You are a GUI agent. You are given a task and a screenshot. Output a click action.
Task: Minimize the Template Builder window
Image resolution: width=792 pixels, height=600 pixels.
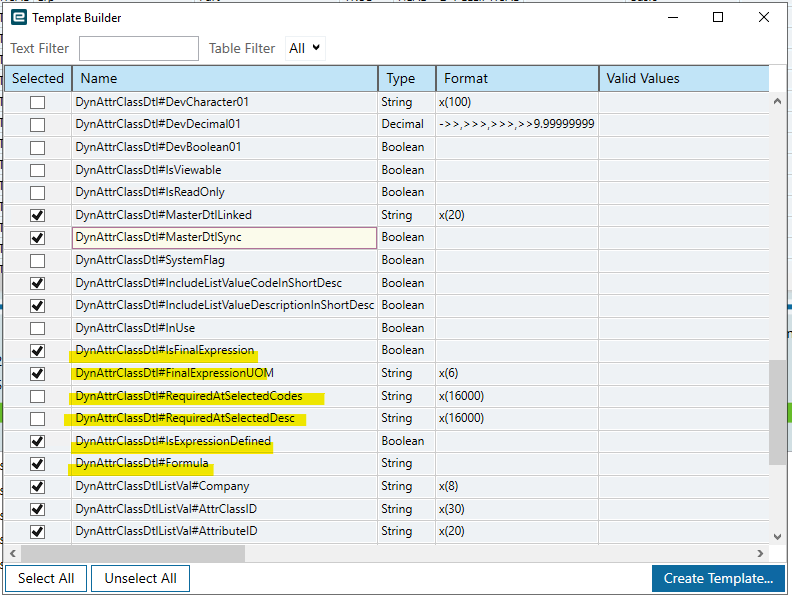pyautogui.click(x=673, y=18)
